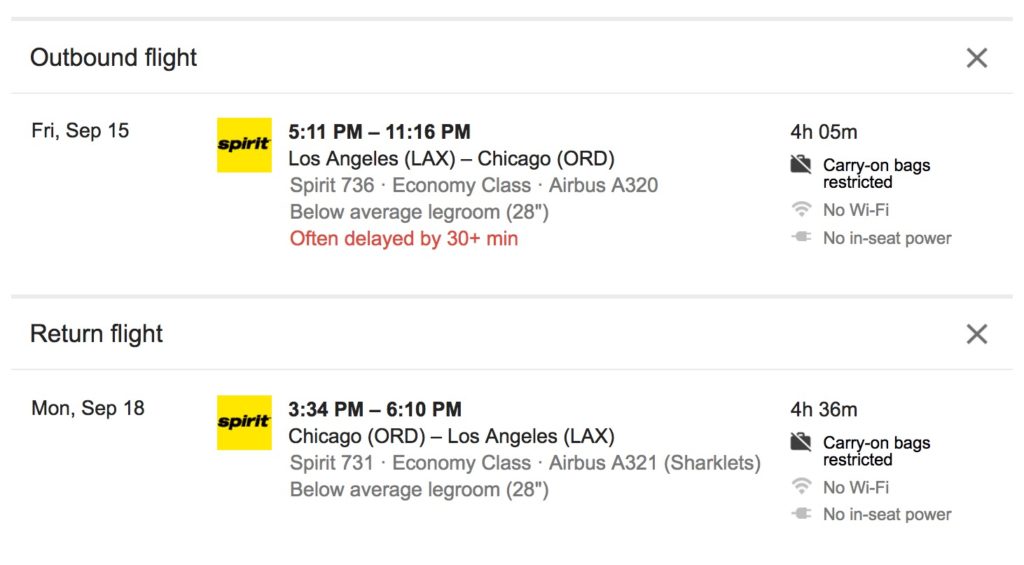Click the Spirit logo on outbound flight
This screenshot has height=565, width=1024.
click(244, 145)
